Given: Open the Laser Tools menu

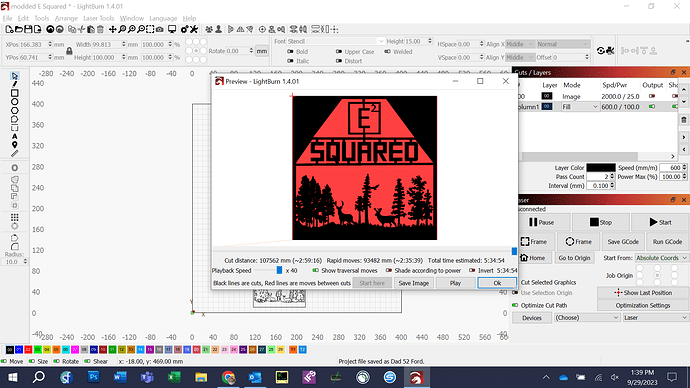Looking at the screenshot, I should point(99,18).
